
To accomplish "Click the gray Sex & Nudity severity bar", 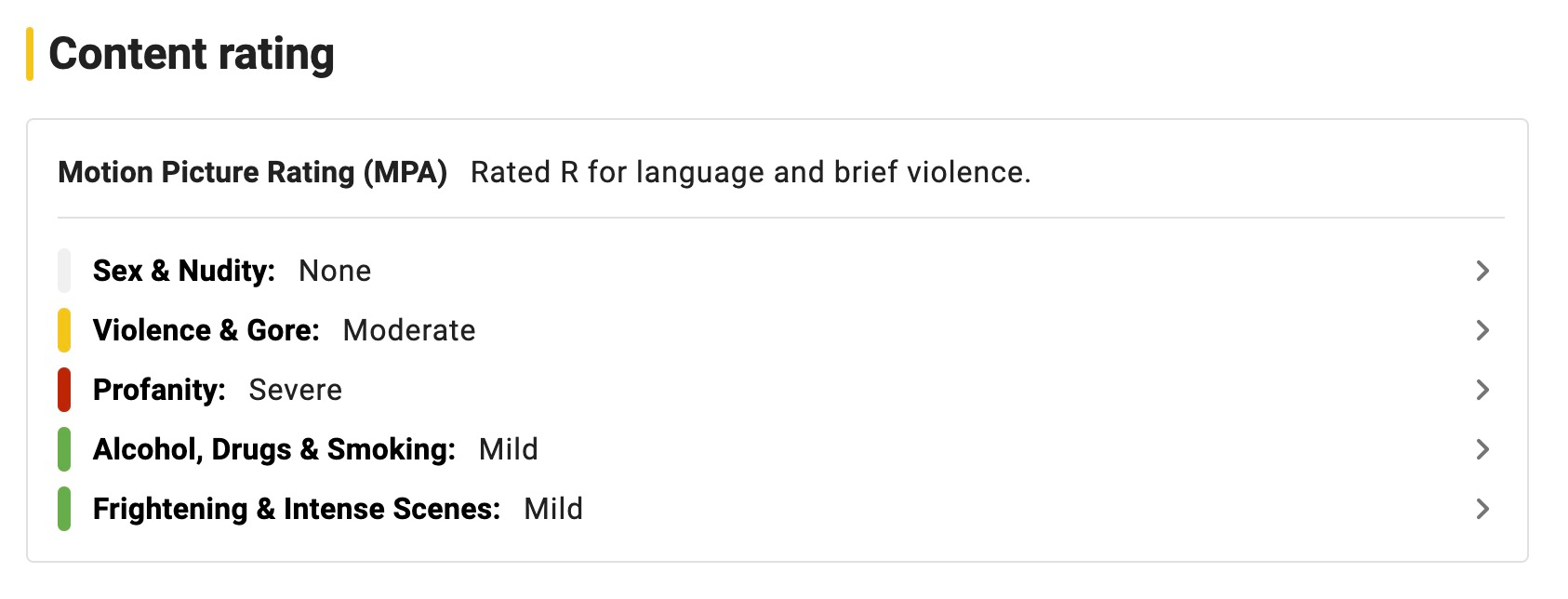I will click(x=64, y=271).
